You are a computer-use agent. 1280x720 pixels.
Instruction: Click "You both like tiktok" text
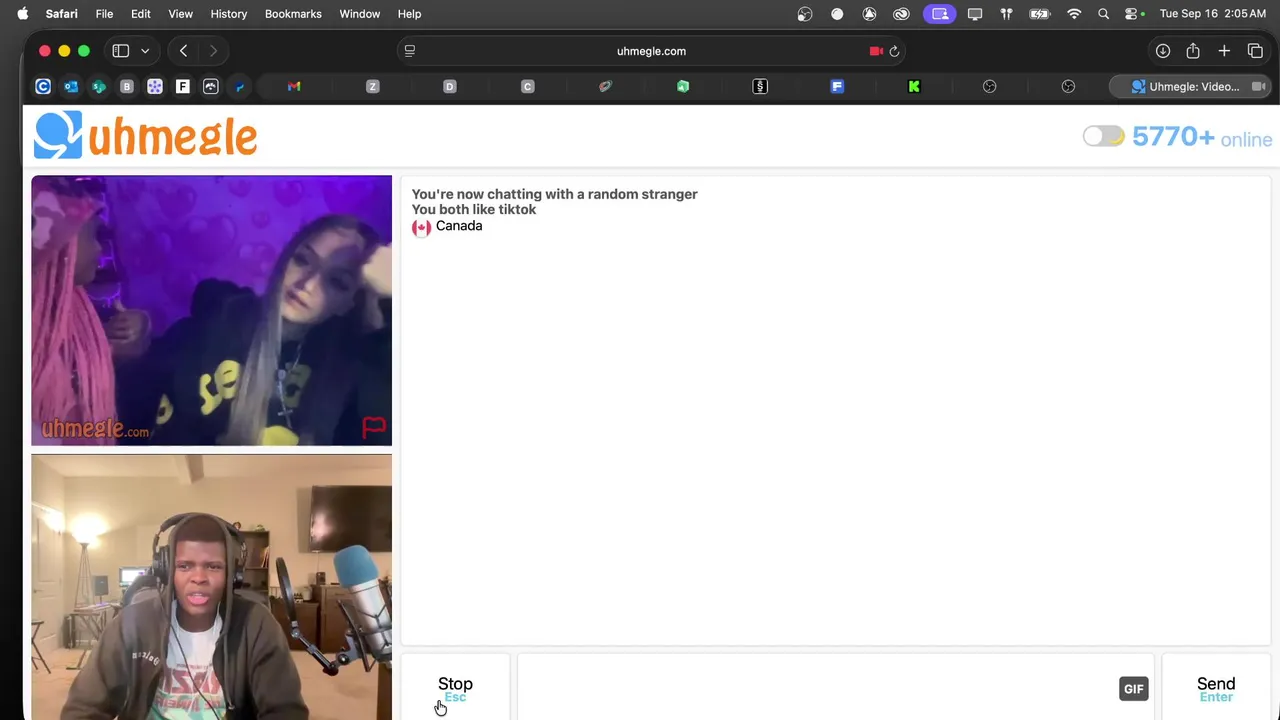(x=474, y=209)
